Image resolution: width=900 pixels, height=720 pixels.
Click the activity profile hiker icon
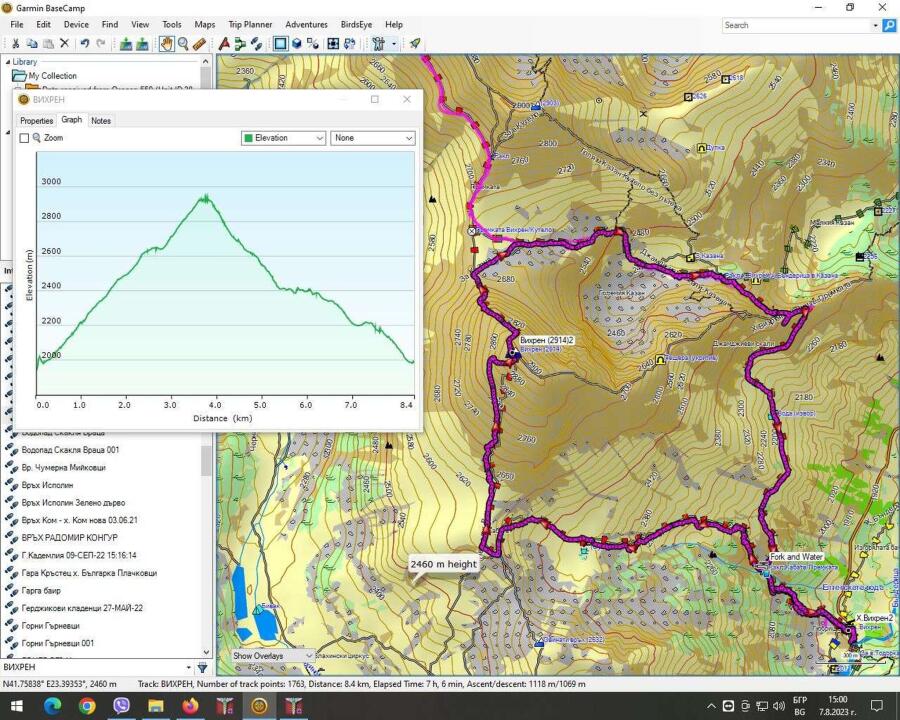[x=378, y=44]
